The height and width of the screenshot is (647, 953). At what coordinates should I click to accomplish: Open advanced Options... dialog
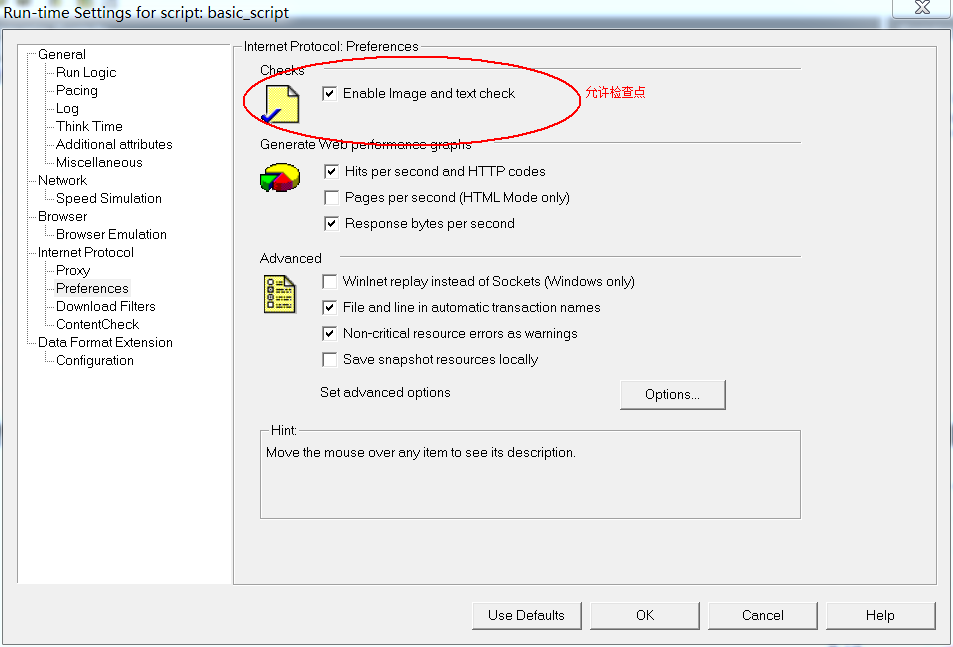coord(673,395)
